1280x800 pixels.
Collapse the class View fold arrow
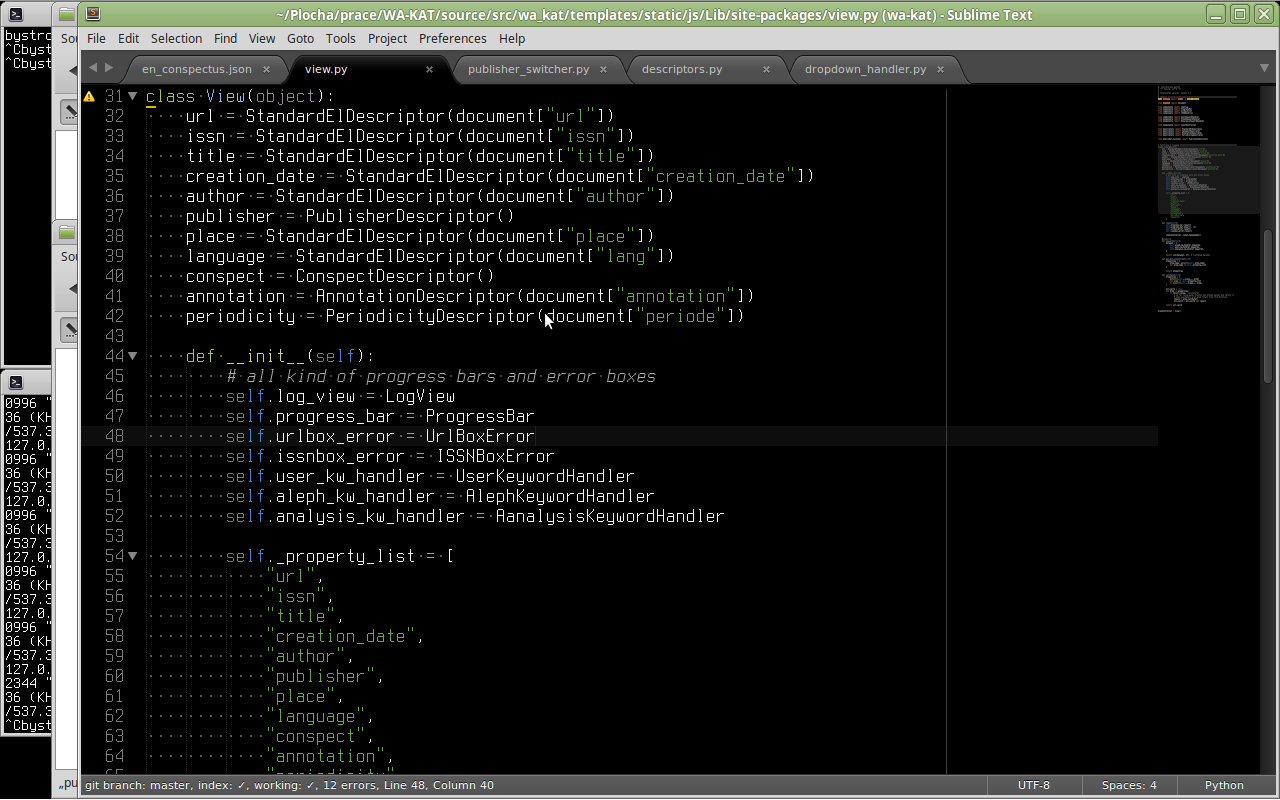tap(132, 96)
